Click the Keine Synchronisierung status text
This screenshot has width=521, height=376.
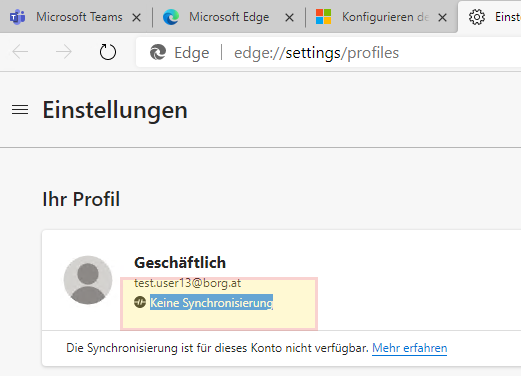pyautogui.click(x=211, y=303)
